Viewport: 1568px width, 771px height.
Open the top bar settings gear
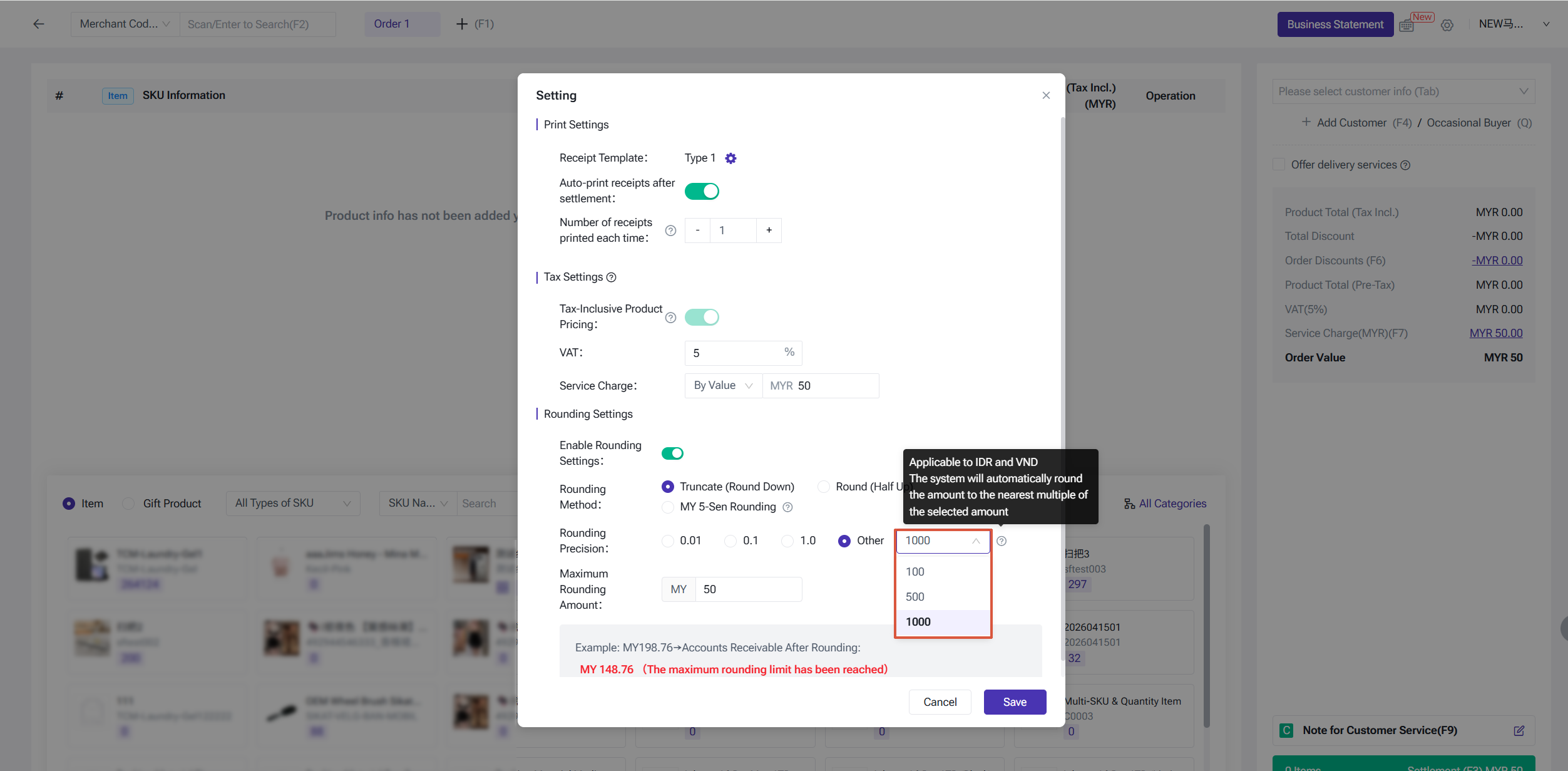click(x=1447, y=25)
